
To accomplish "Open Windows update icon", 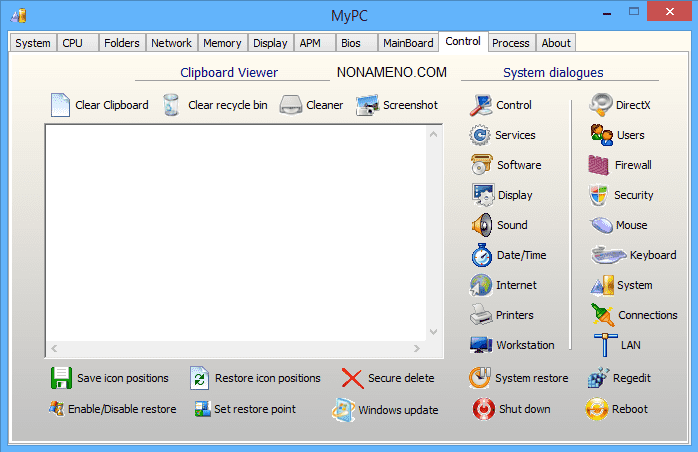I will (343, 409).
